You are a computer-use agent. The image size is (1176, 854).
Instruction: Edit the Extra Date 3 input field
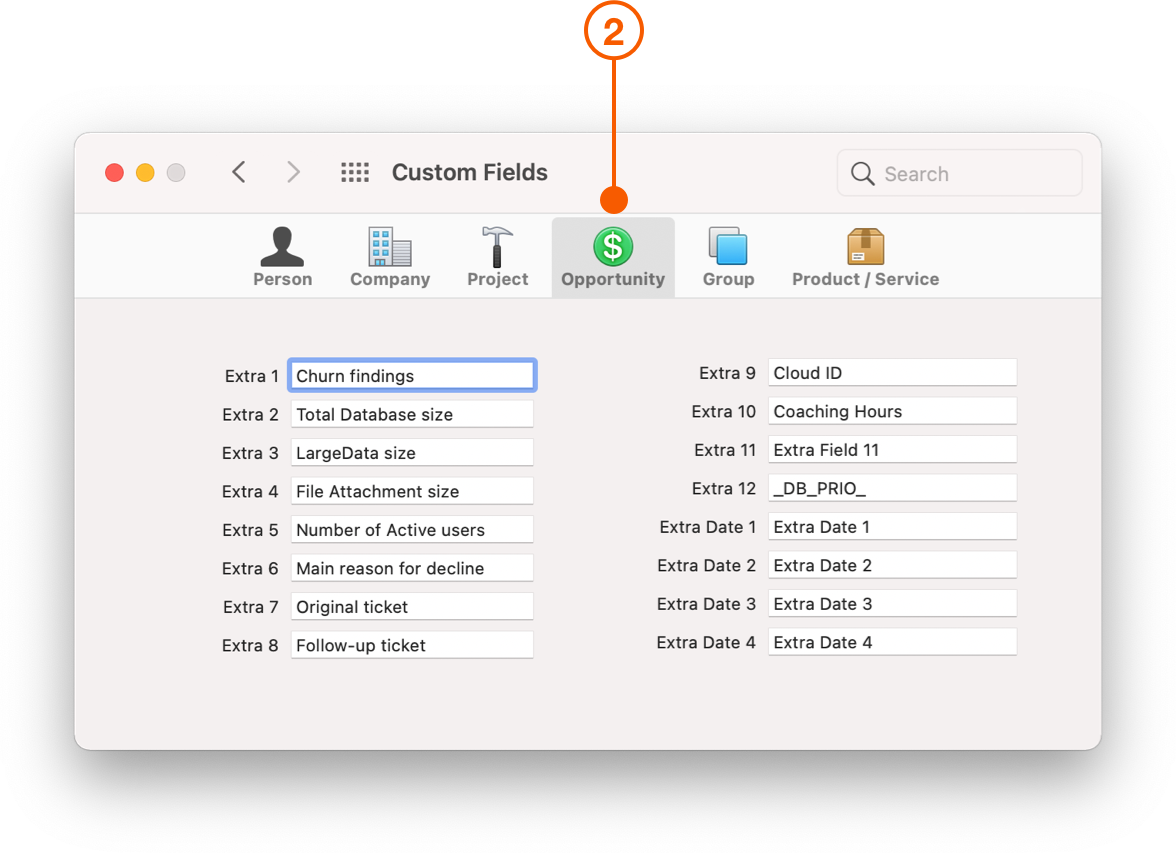(892, 604)
